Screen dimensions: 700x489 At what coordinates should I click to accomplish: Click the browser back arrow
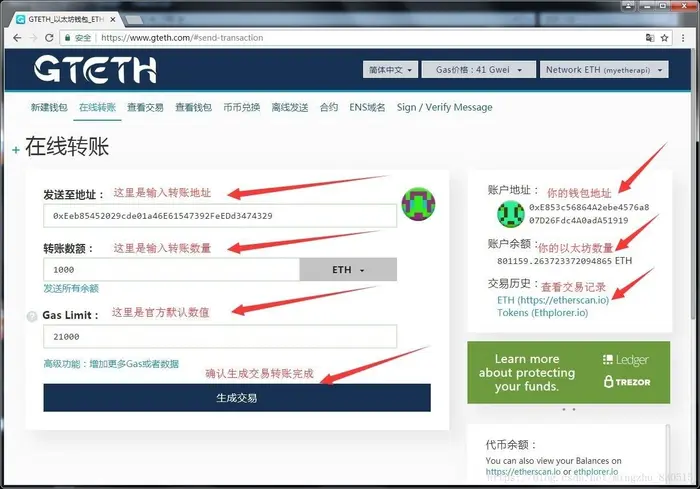pos(17,38)
